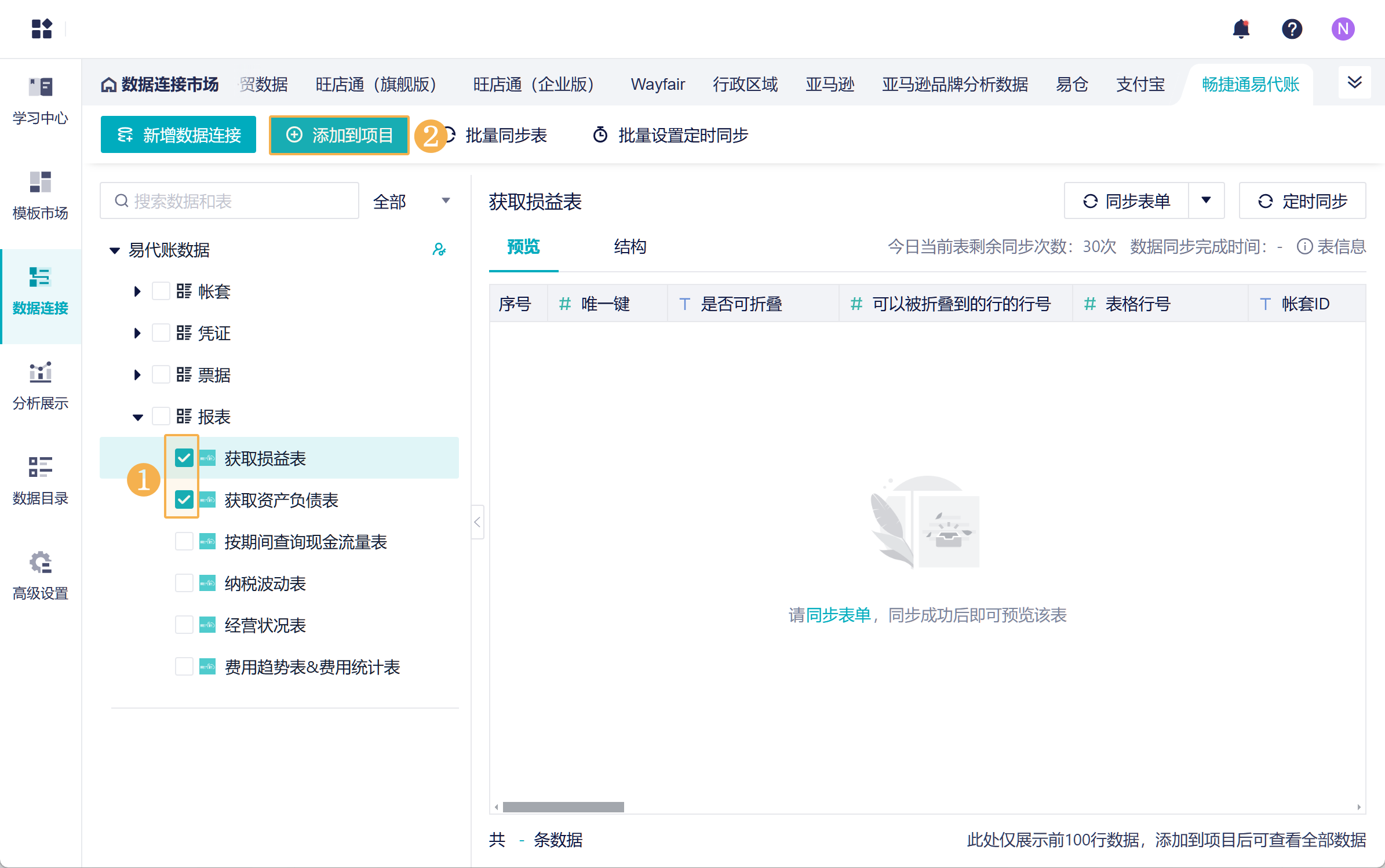Click the 表信息 info icon
Viewport: 1385px width, 868px height.
[x=1304, y=247]
